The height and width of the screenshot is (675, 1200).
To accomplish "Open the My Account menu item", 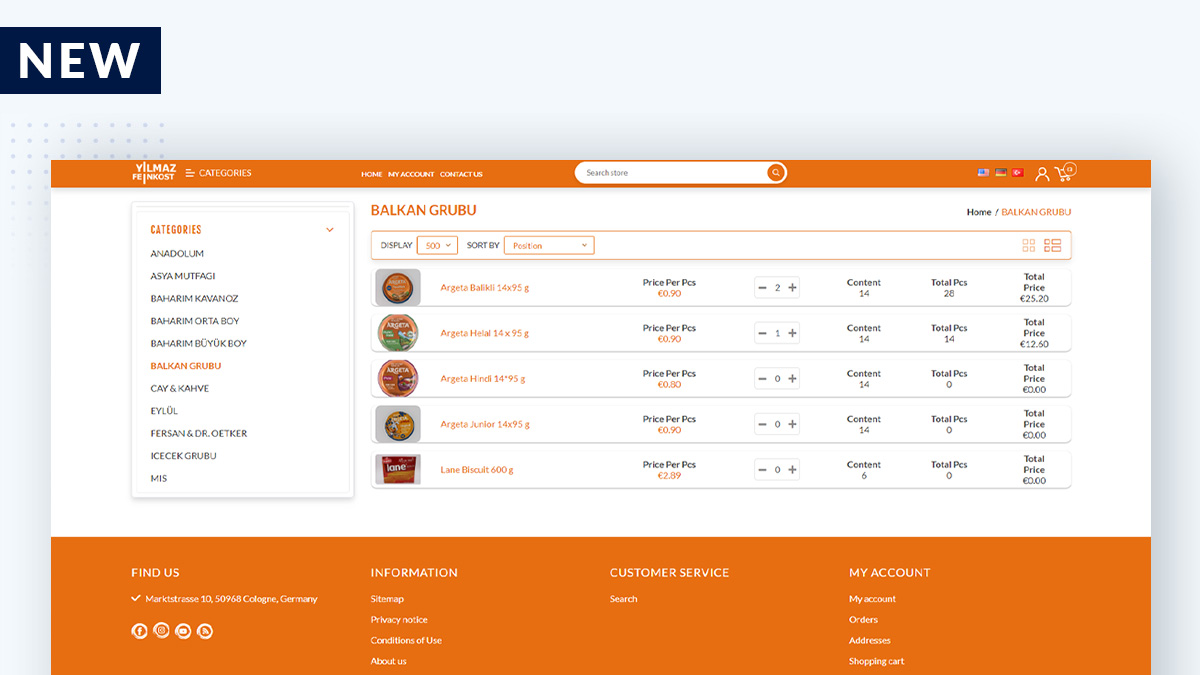I will (x=411, y=174).
